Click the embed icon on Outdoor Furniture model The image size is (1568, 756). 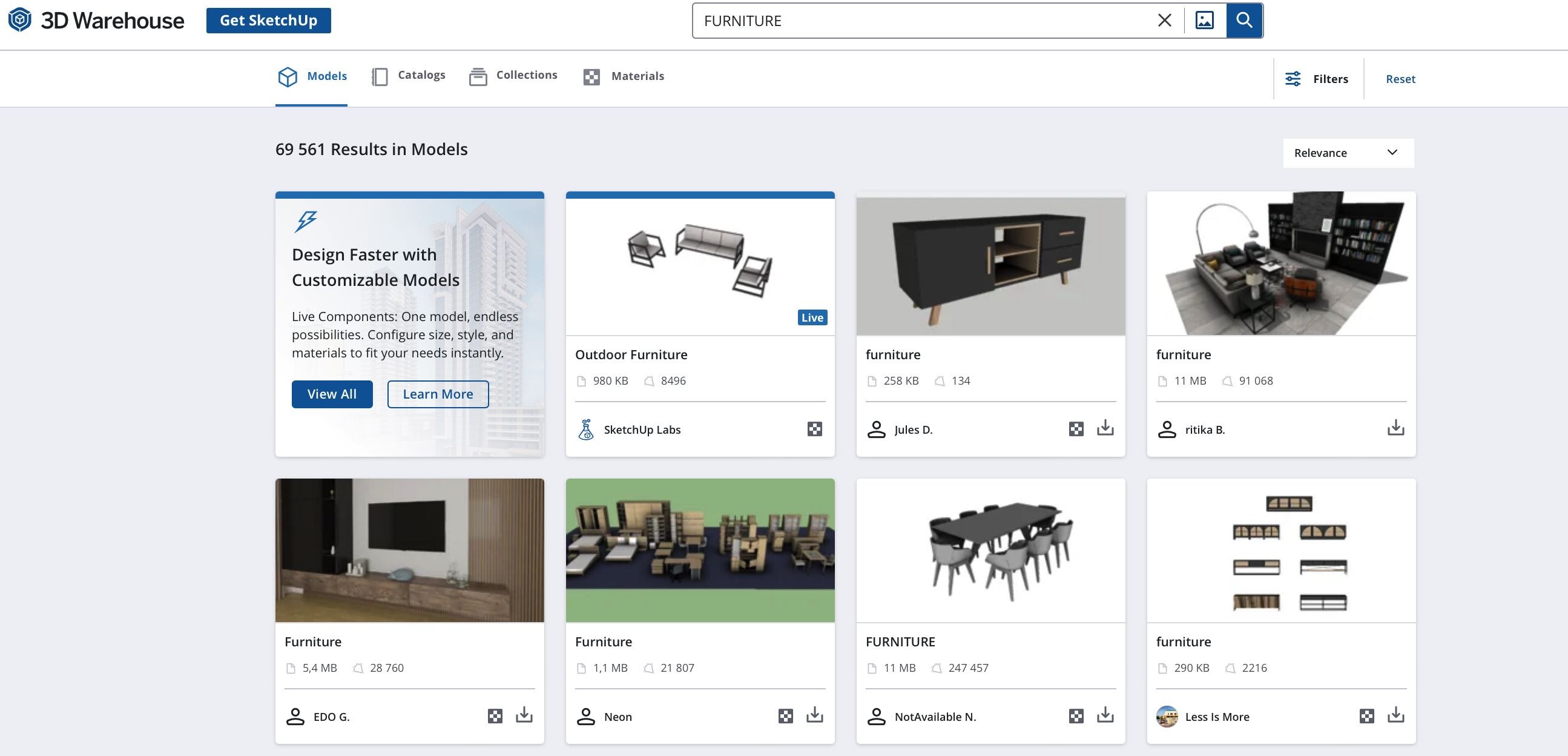815,429
